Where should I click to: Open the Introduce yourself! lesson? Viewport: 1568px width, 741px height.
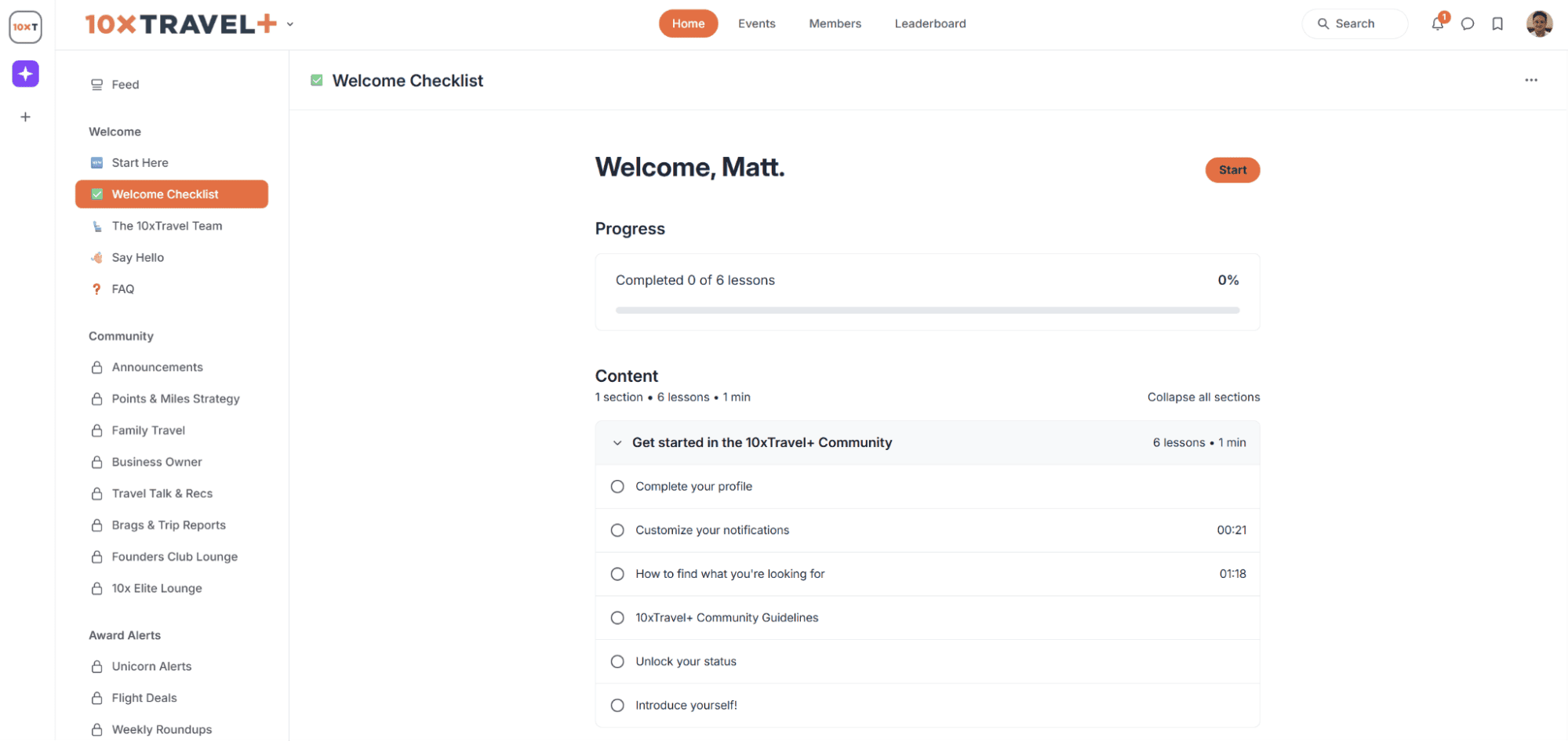pos(927,706)
